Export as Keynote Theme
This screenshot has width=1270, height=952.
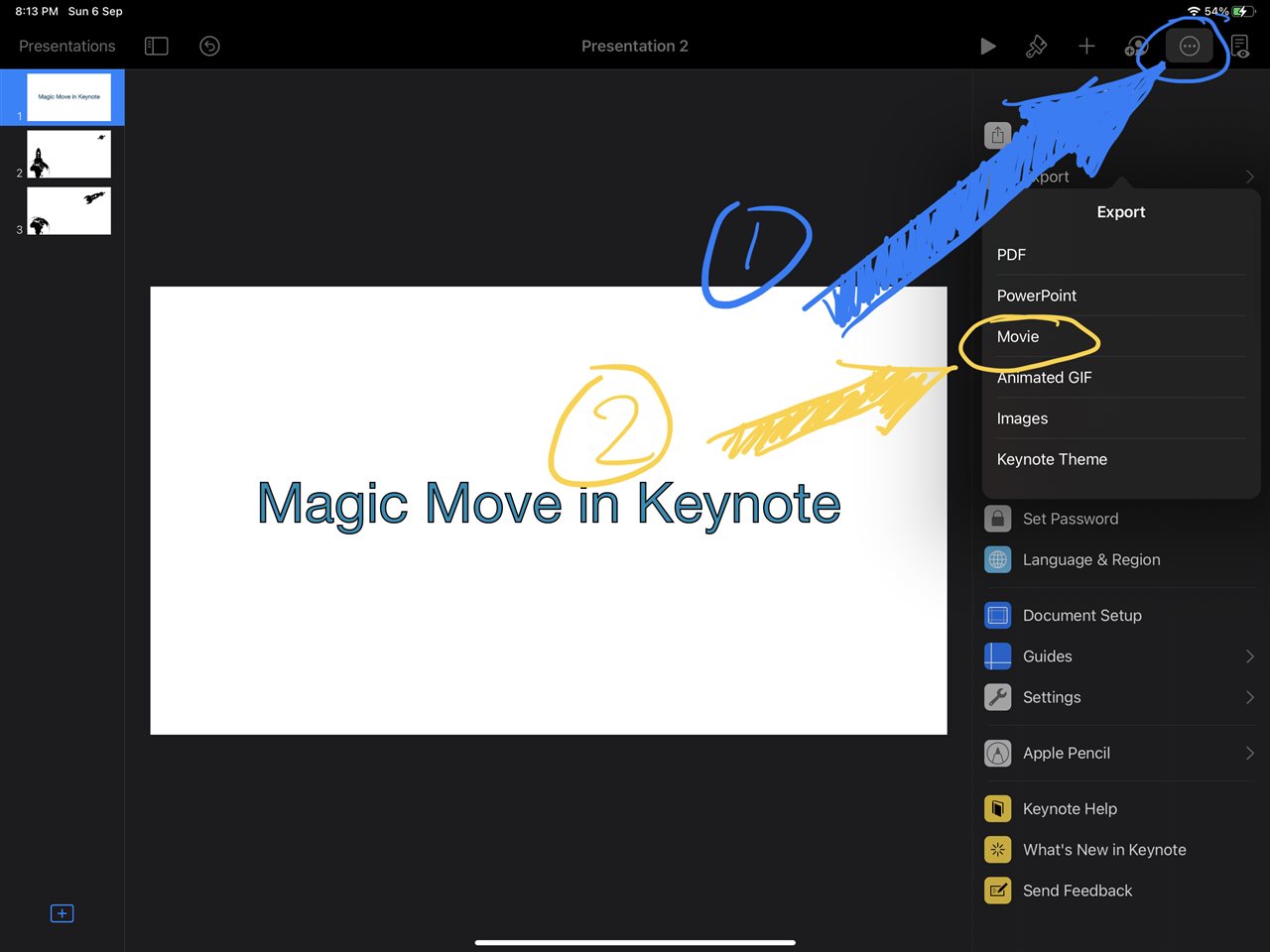click(1121, 459)
